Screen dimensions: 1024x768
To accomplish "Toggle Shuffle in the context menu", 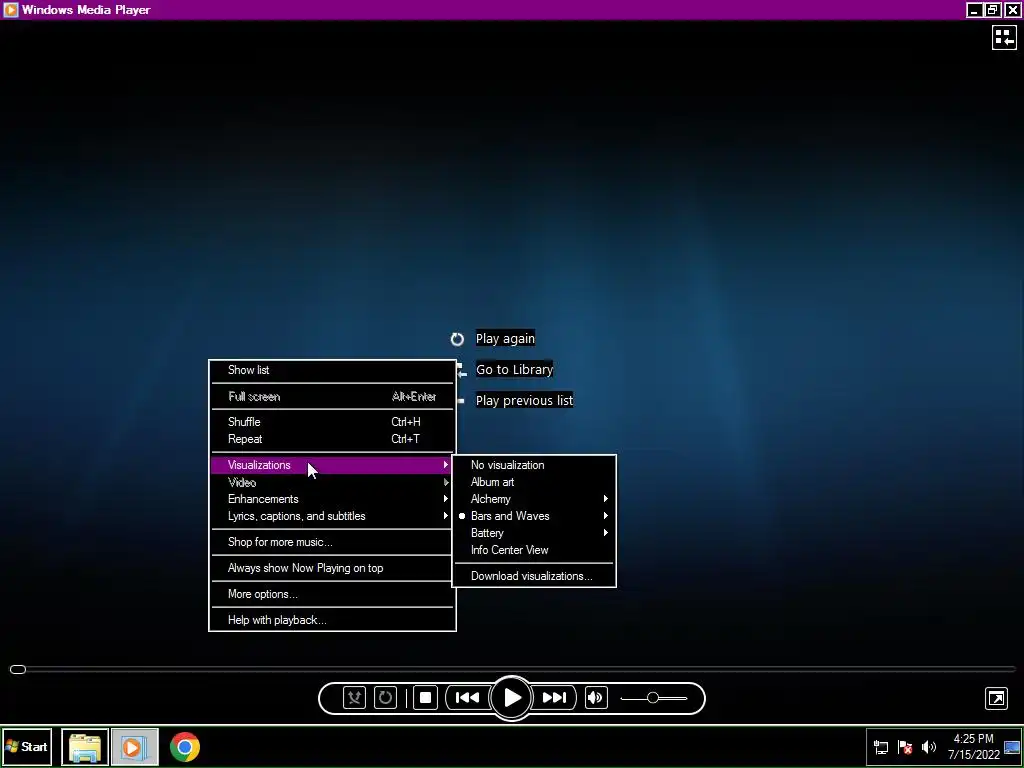I will [x=332, y=422].
